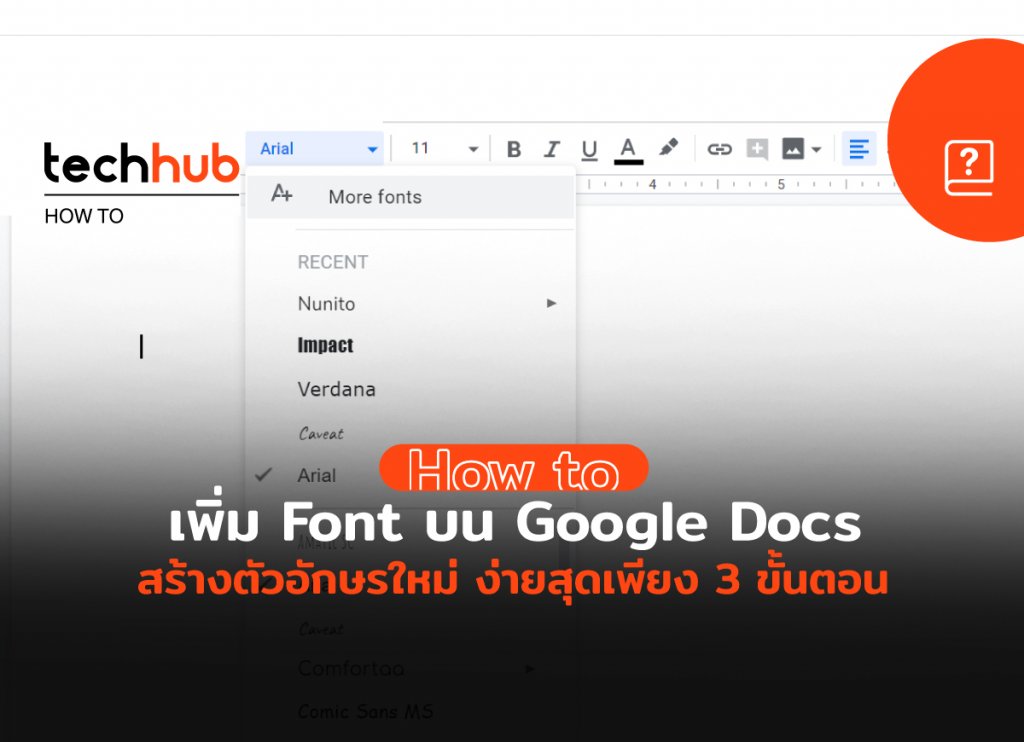Apply italic formatting
This screenshot has width=1024, height=742.
pyautogui.click(x=551, y=148)
